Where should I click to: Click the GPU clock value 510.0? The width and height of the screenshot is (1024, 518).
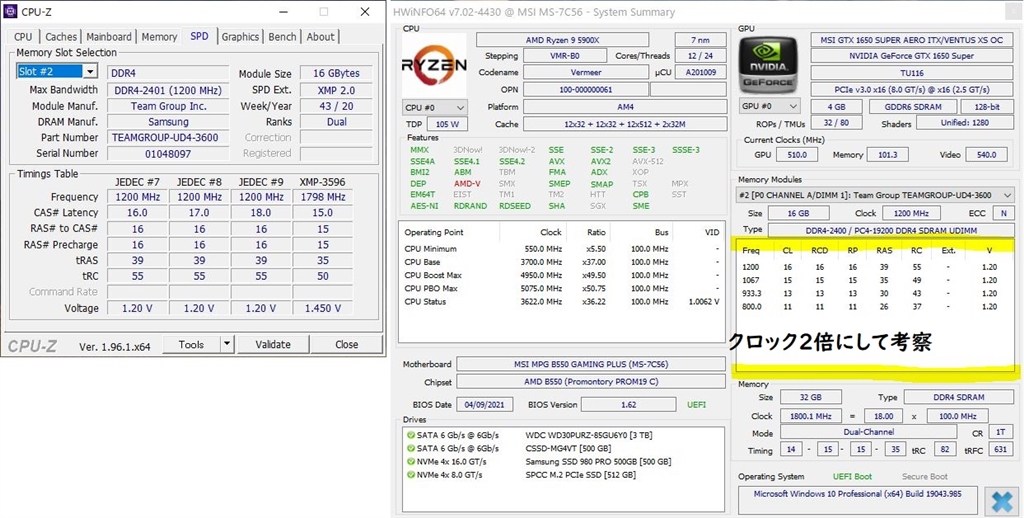pos(797,155)
